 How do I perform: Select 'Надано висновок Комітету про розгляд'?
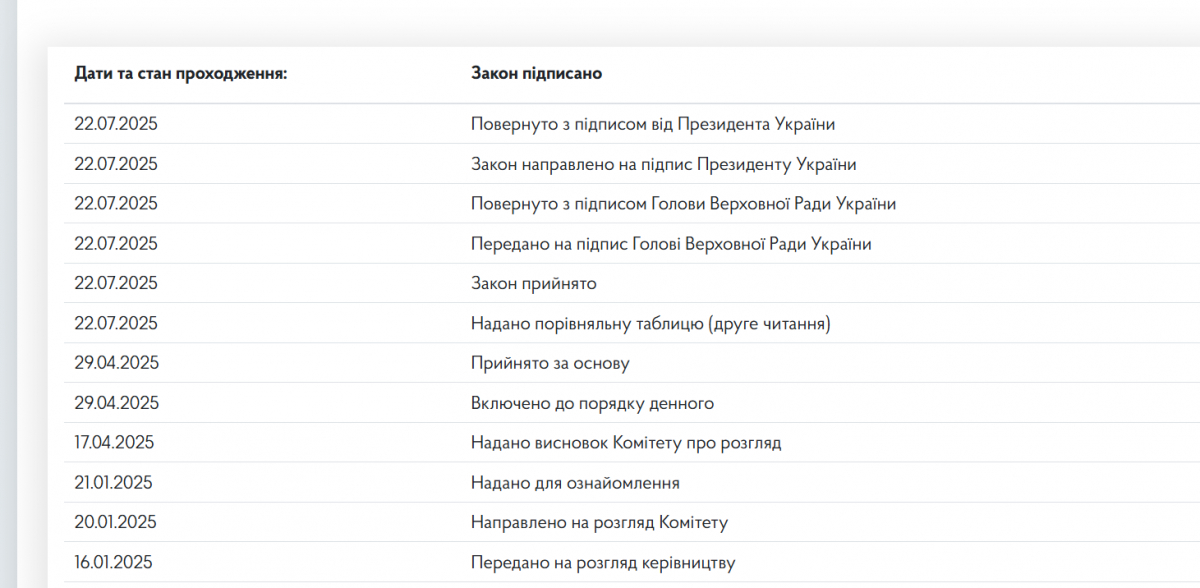click(x=626, y=443)
